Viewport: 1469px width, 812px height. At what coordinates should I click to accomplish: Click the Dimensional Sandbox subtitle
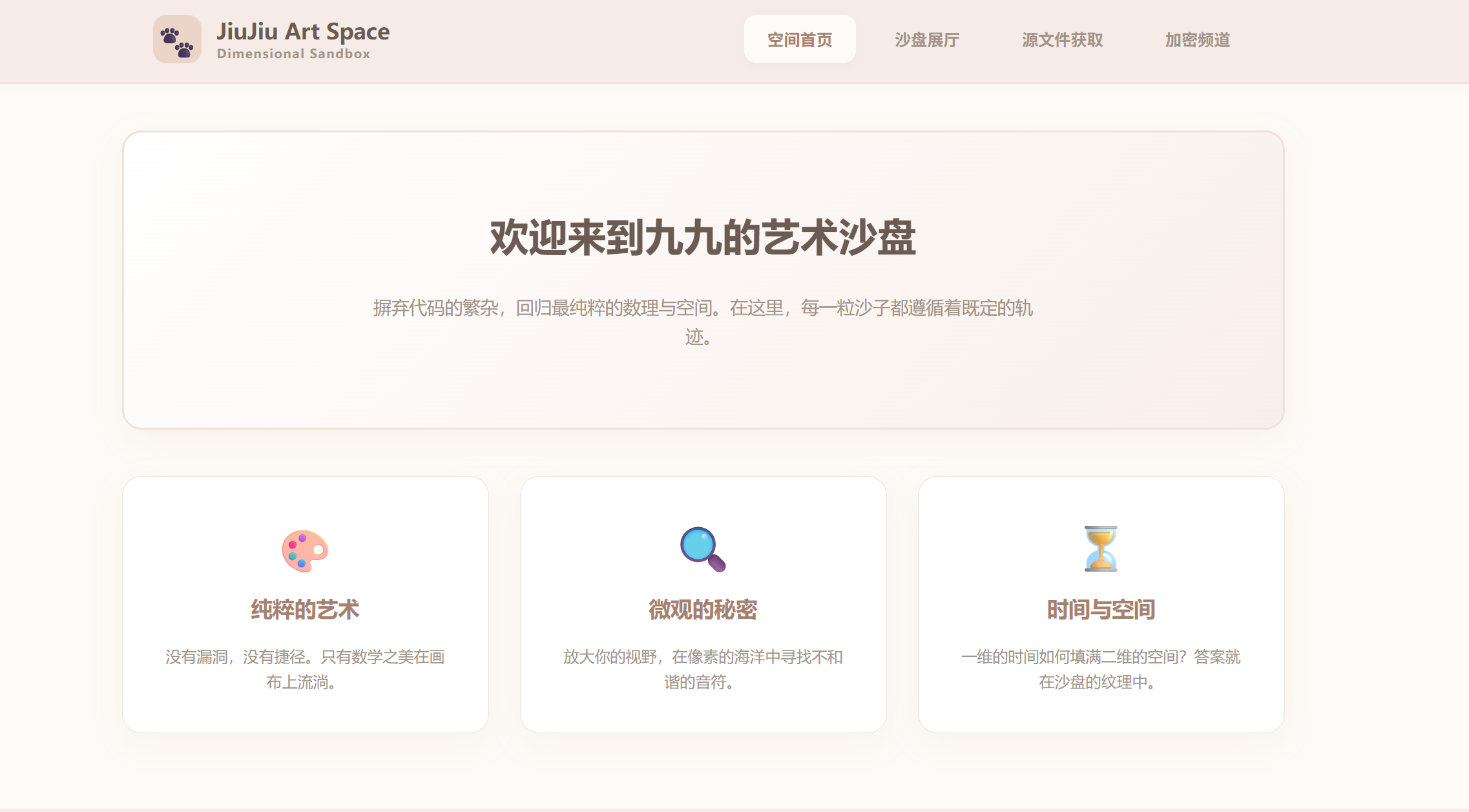(293, 54)
